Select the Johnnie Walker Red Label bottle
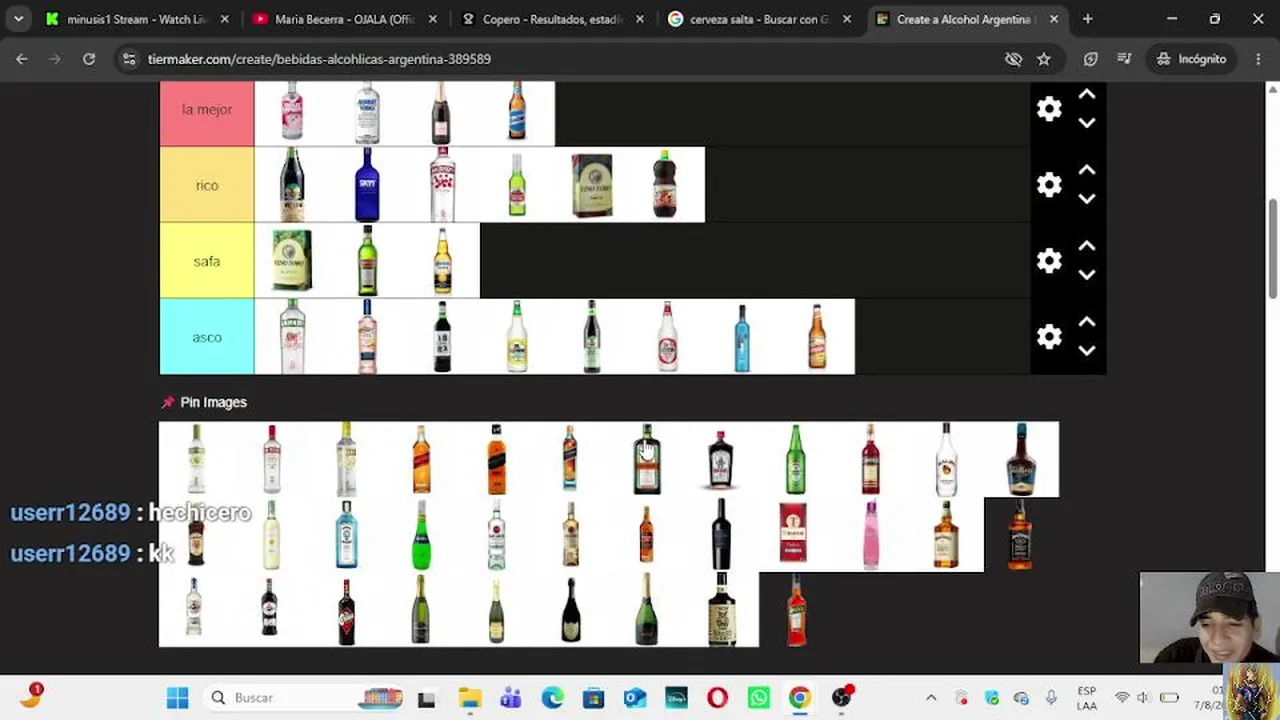1280x720 pixels. [421, 459]
